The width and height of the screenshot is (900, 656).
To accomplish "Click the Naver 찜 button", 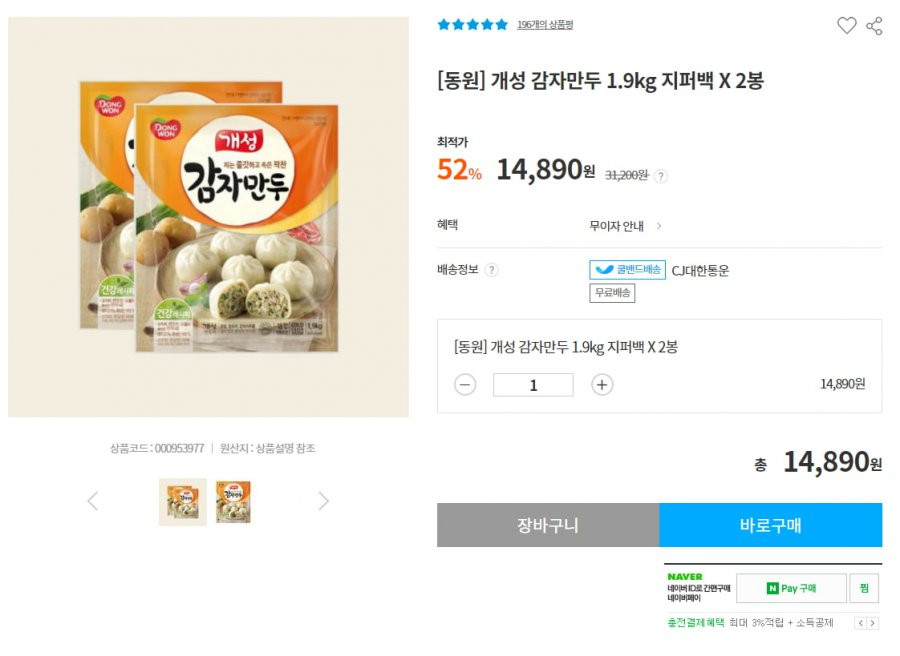I will tap(864, 588).
